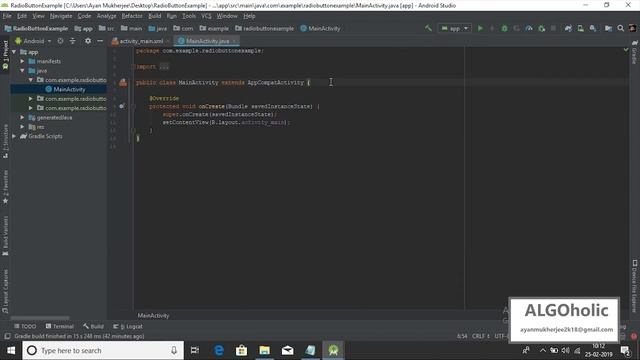640x360 pixels.
Task: Open the Analyze menu
Action: tap(107, 16)
